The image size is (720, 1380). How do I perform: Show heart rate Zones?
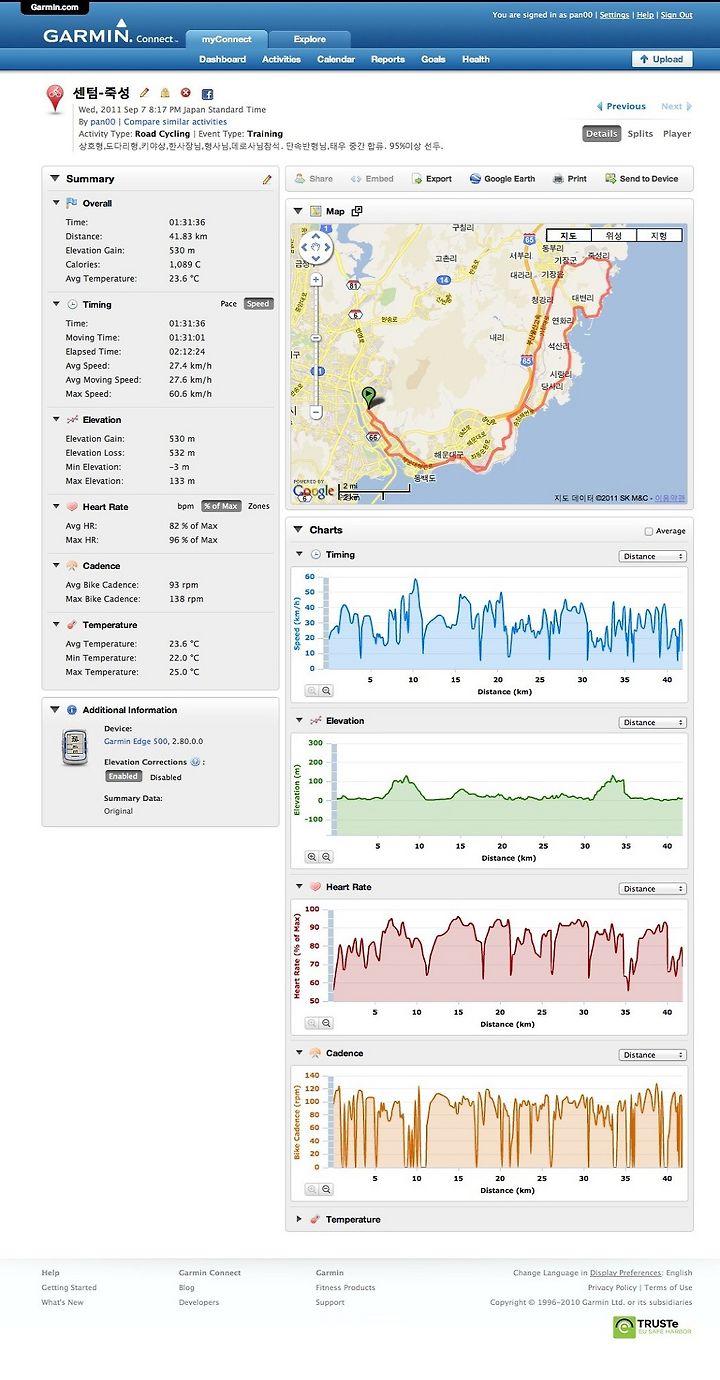coord(259,506)
